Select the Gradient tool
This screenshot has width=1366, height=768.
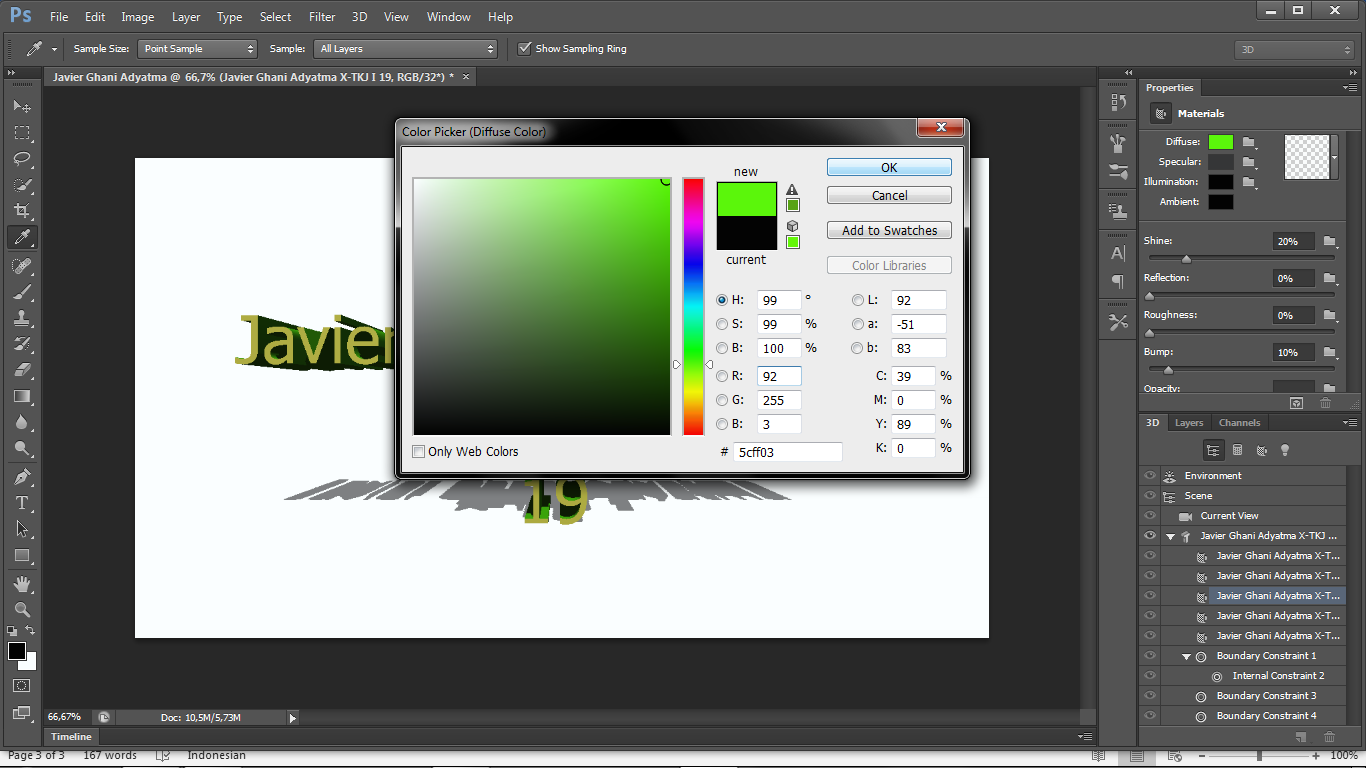tap(21, 396)
